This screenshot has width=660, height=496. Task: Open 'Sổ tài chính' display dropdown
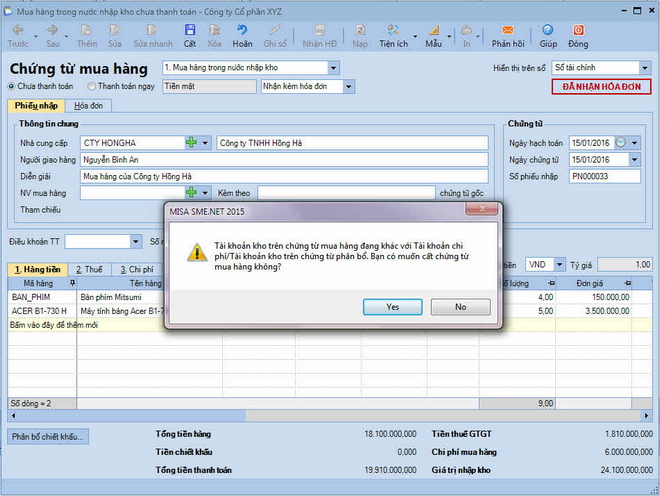(x=645, y=68)
